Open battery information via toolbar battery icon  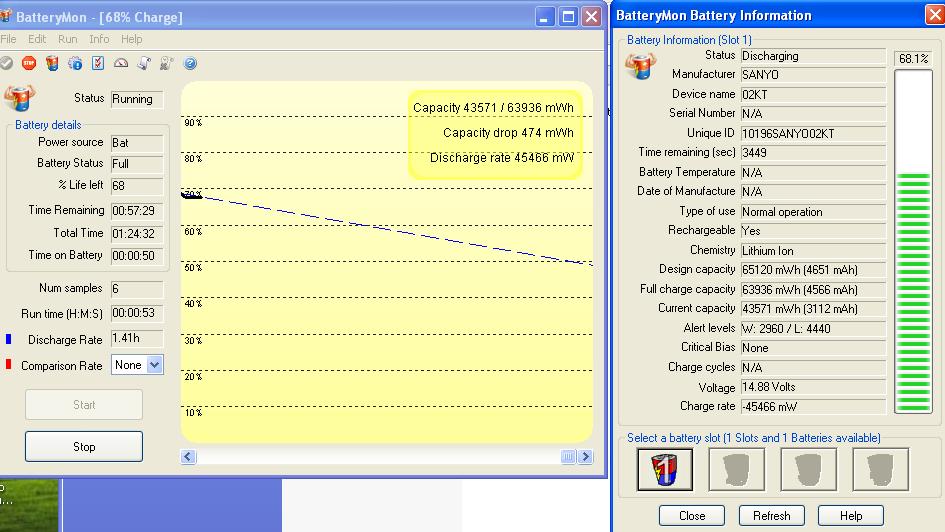[x=52, y=63]
